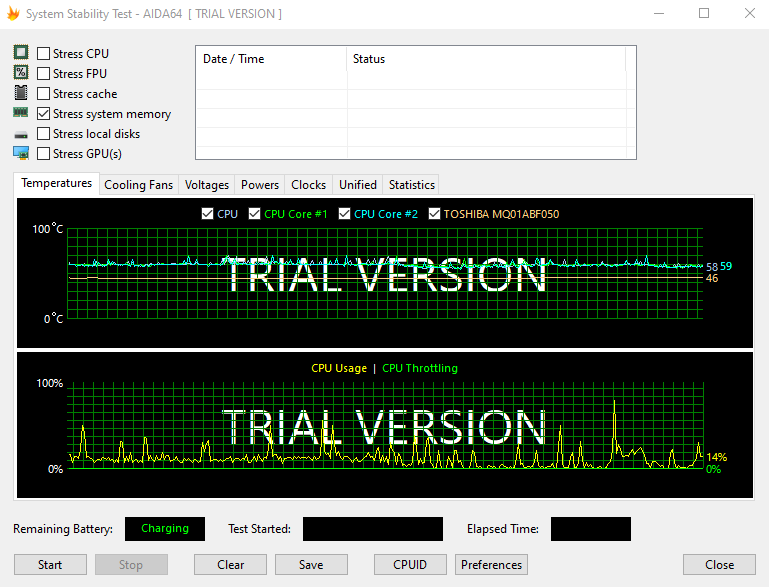769x587 pixels.
Task: Enable the Stress cache checkbox
Action: [43, 94]
